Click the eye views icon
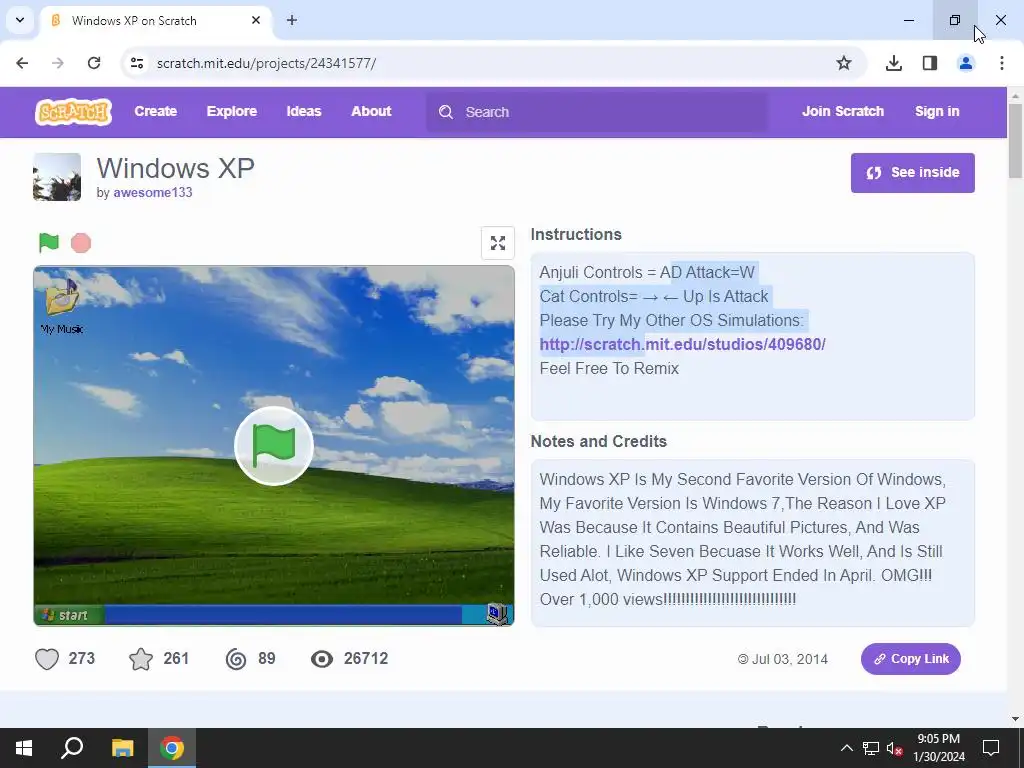 pos(321,659)
